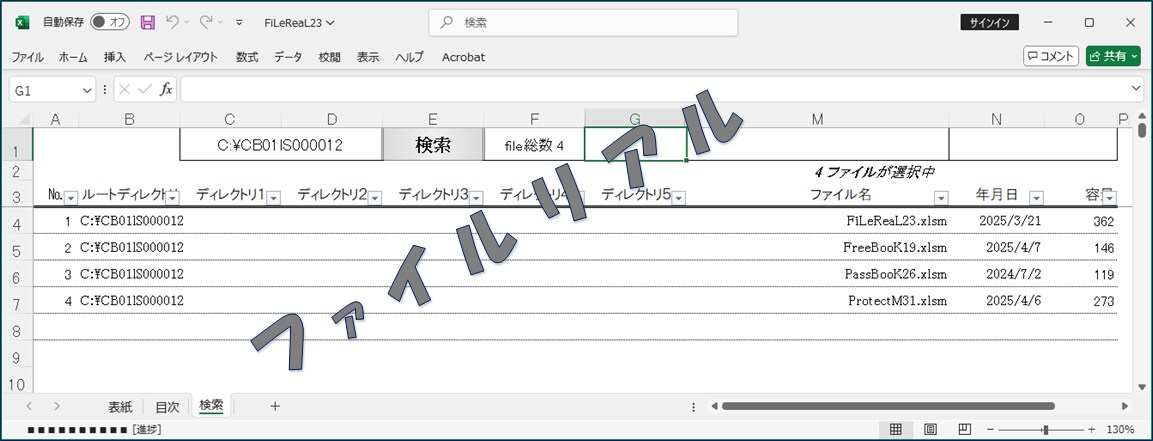Select the FreeBooK19.xlsm file name cell
This screenshot has width=1153, height=441.
point(818,247)
